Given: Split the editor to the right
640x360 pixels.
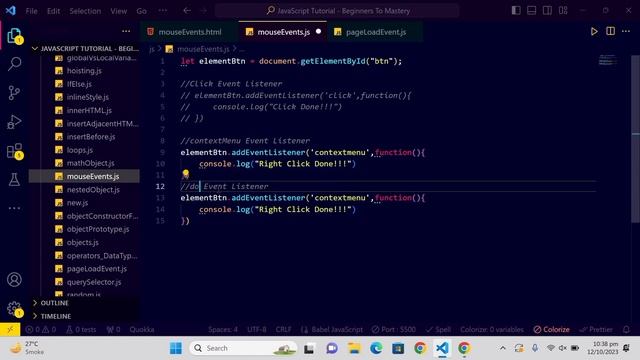Looking at the screenshot, I should [x=610, y=31].
